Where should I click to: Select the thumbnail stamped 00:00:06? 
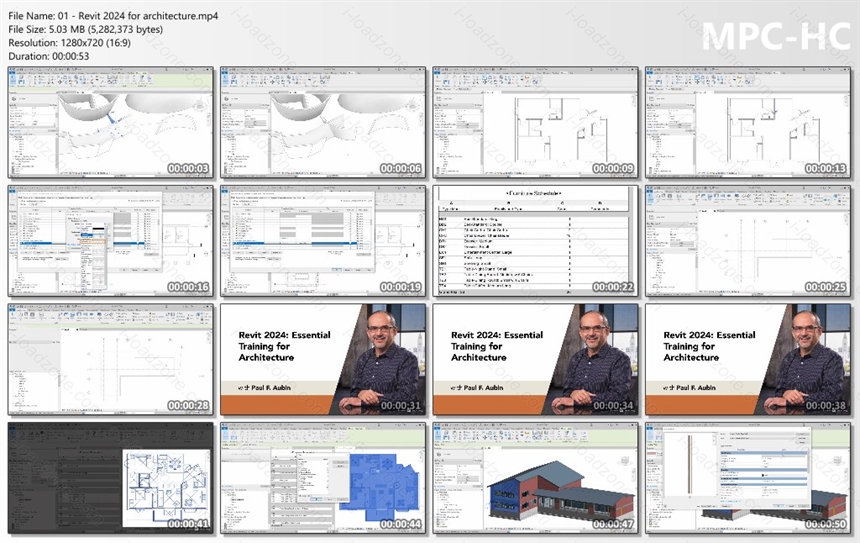[323, 123]
